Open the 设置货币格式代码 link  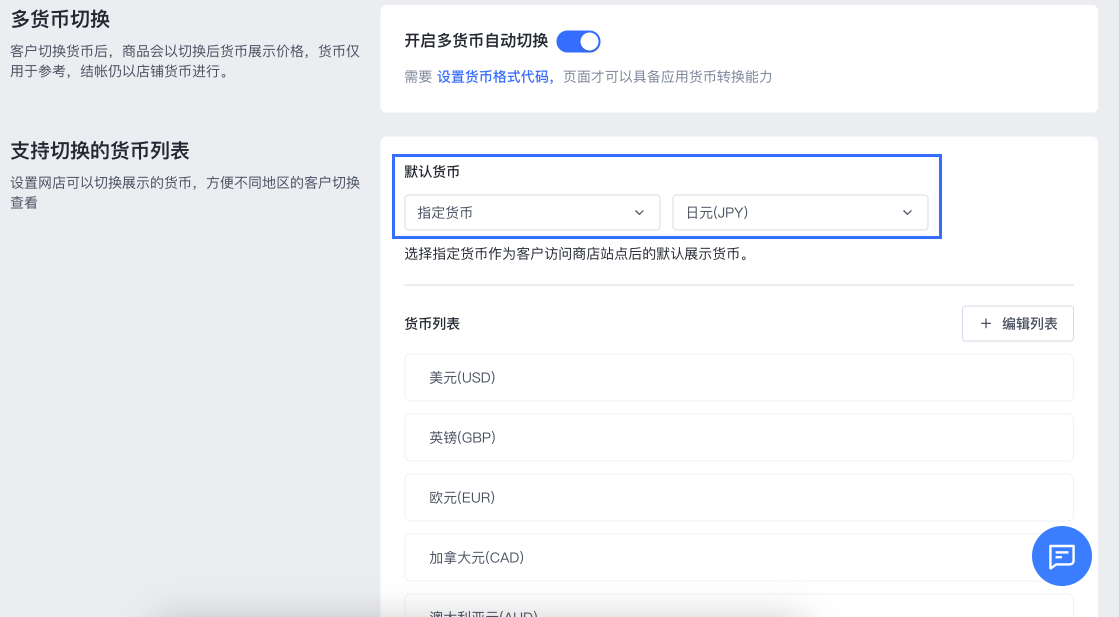tap(495, 77)
